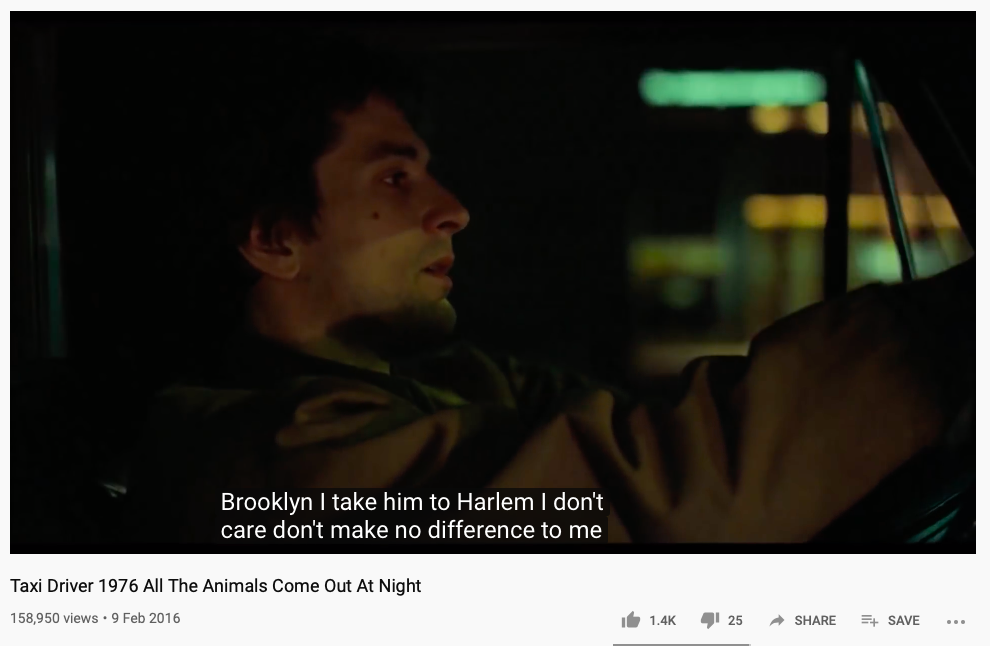Screen dimensions: 990x646
Task: Click the save to playlist icon
Action: point(869,621)
